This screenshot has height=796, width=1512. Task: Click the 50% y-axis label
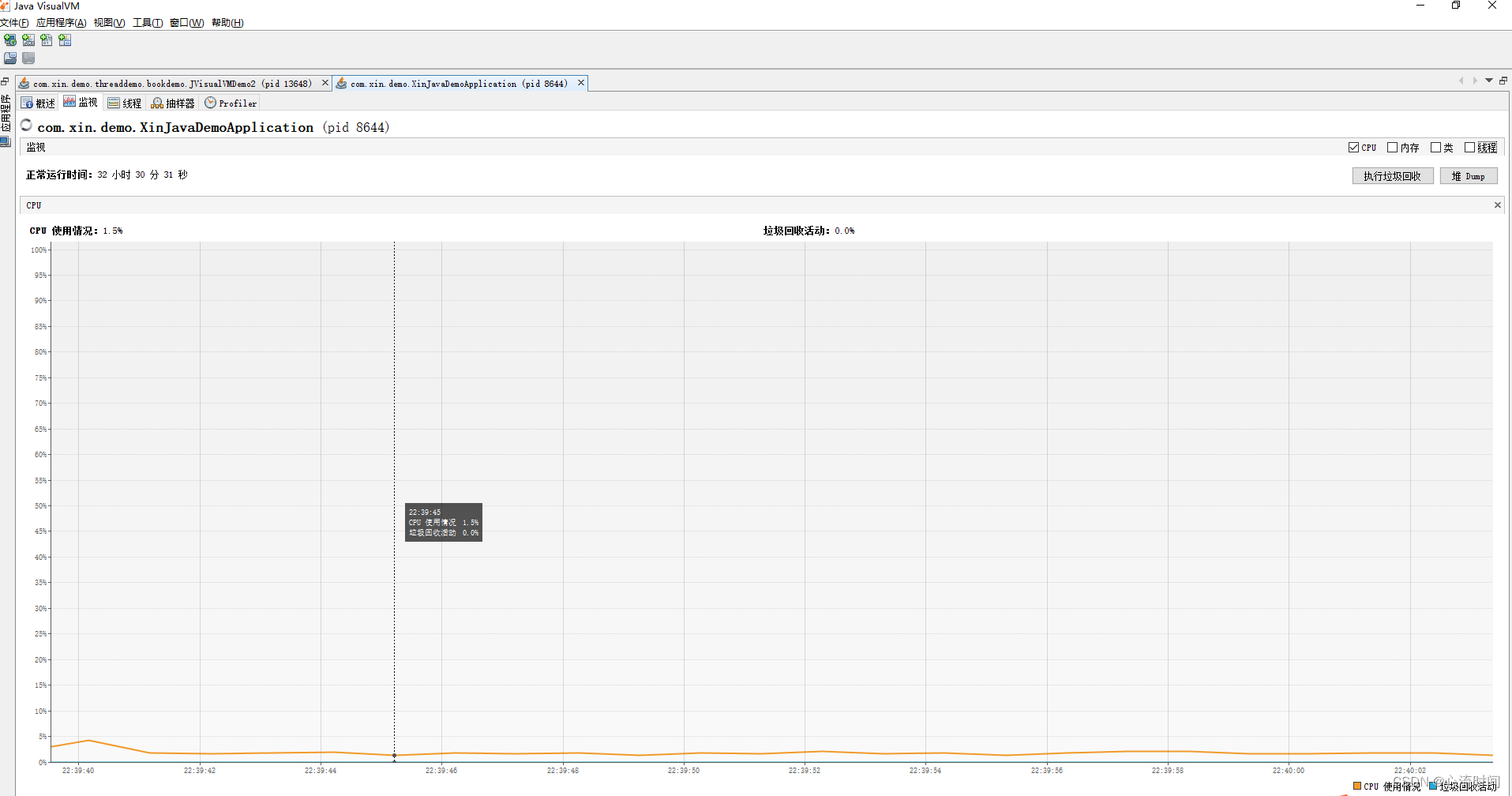41,505
